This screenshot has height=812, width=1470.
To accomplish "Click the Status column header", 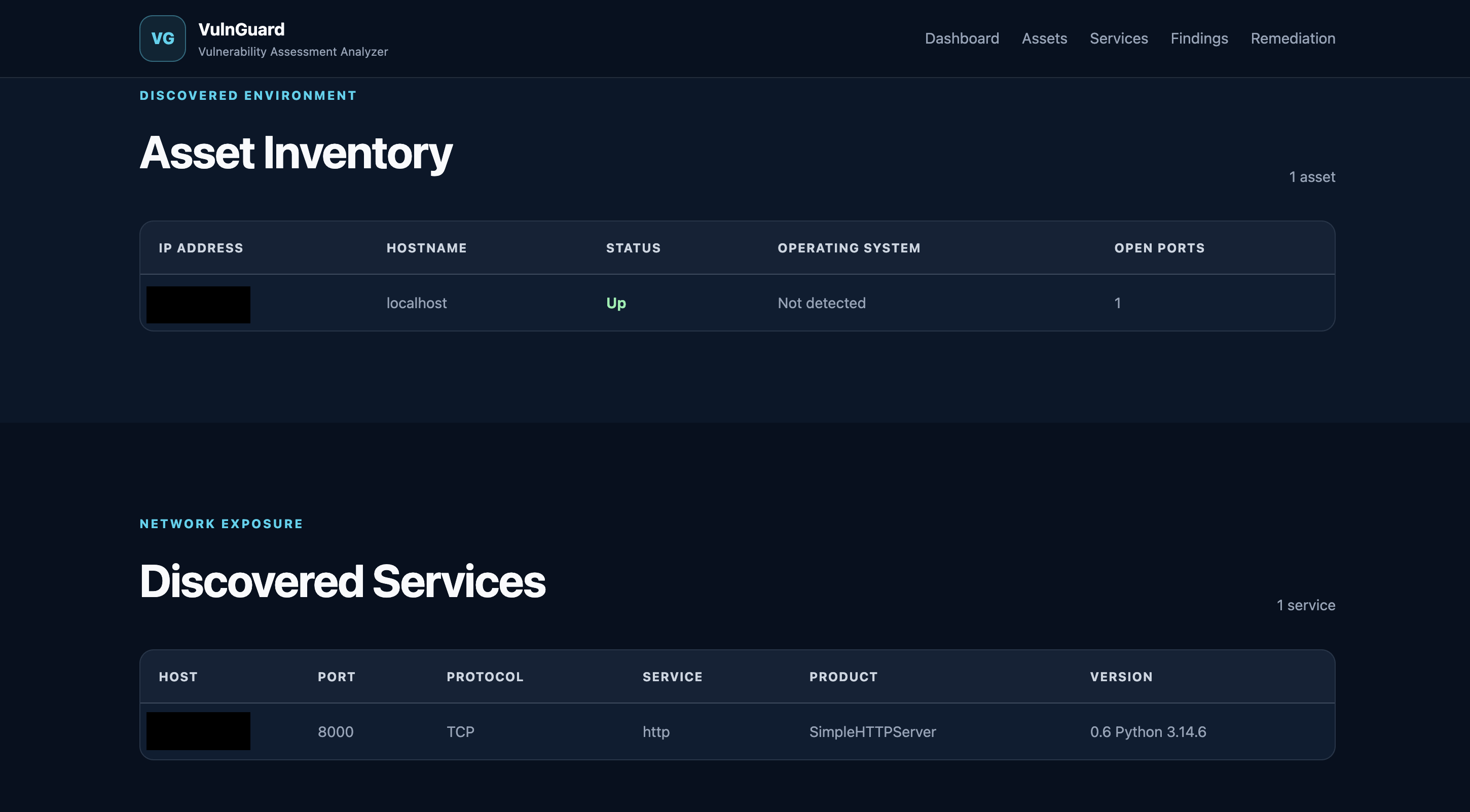I will coord(633,248).
